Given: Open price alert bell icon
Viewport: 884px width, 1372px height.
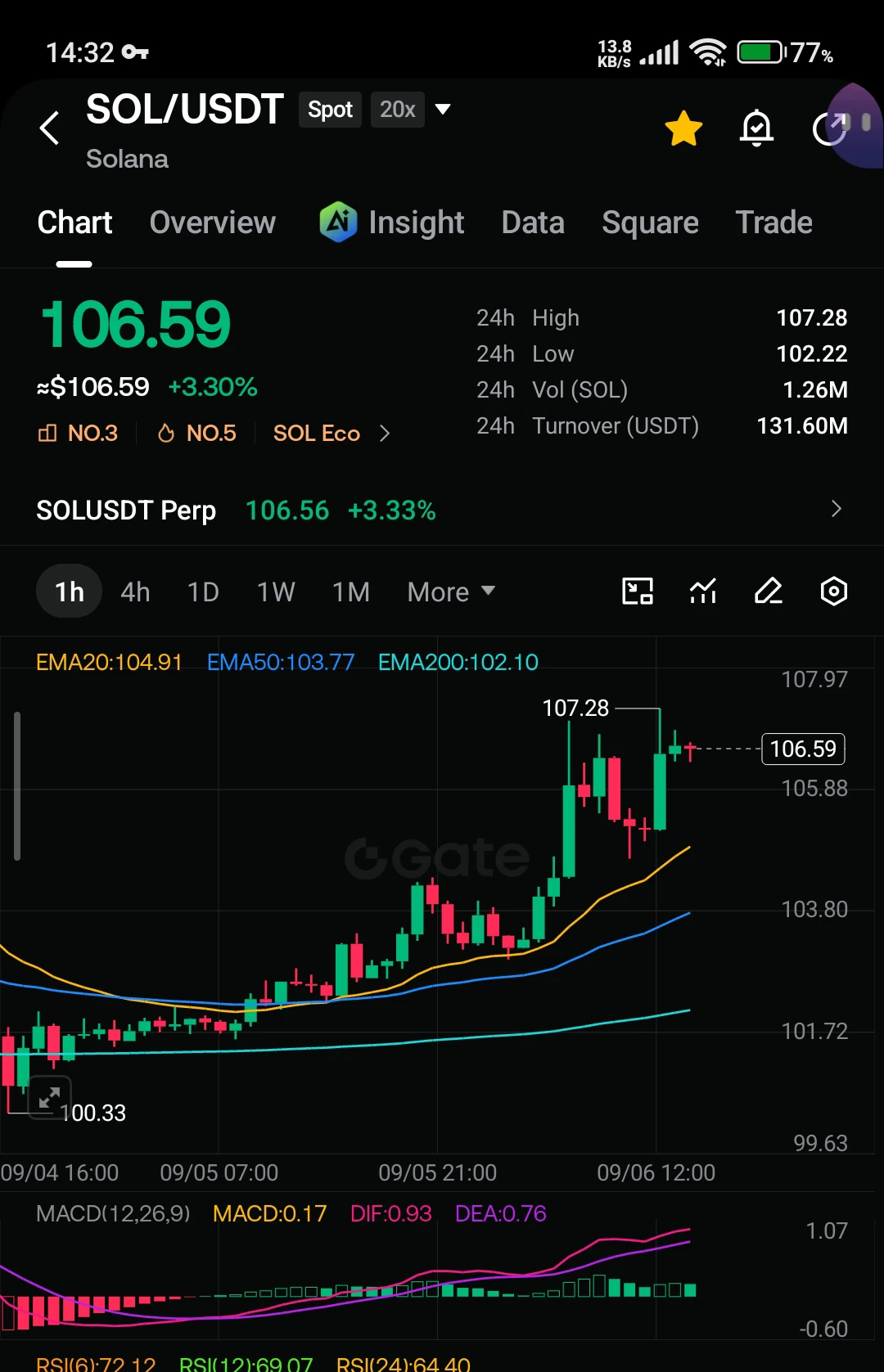Looking at the screenshot, I should (756, 128).
